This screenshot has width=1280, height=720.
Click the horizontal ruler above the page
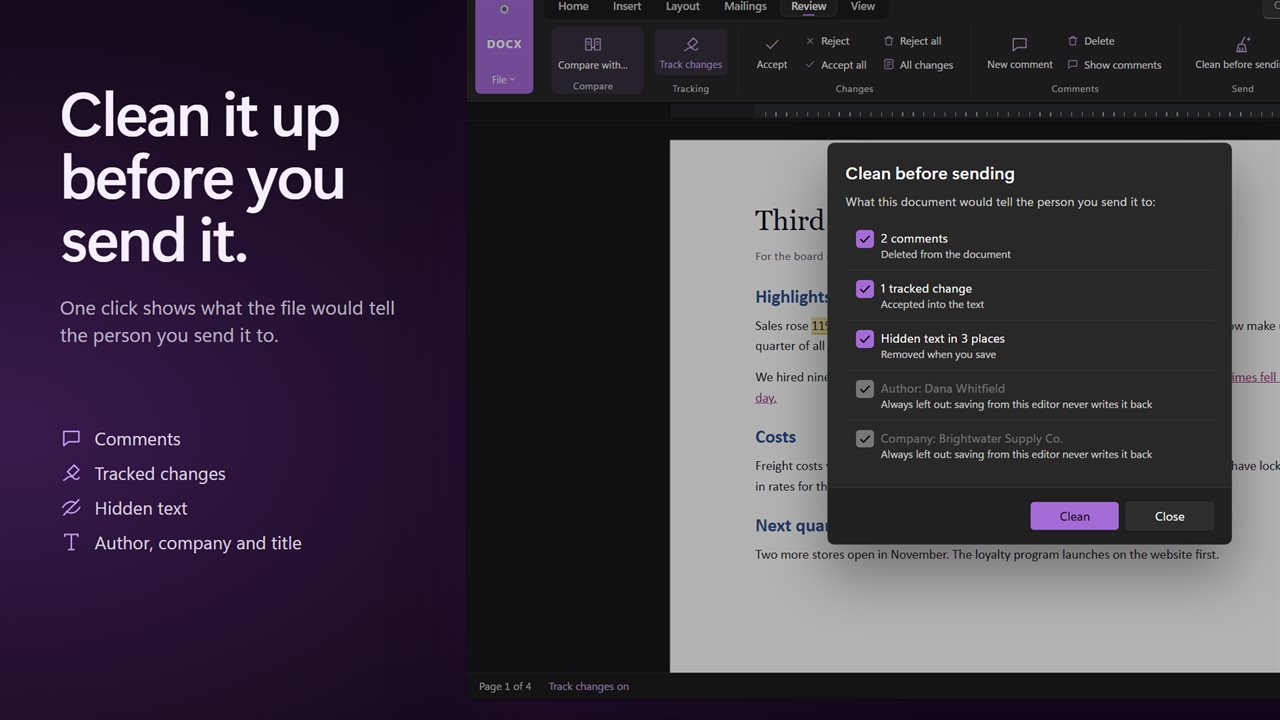(x=975, y=113)
